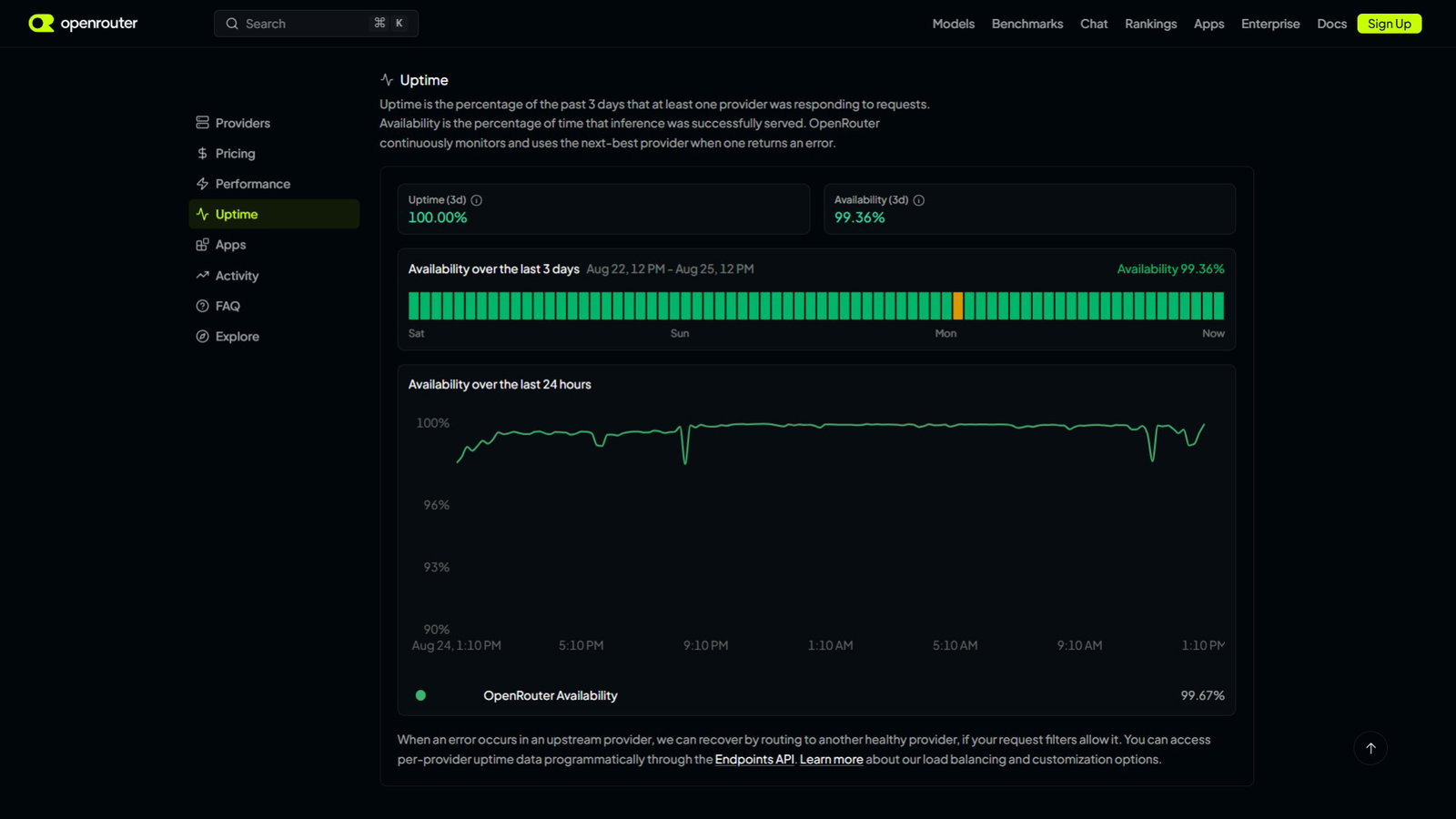Select FAQ in the sidebar
The height and width of the screenshot is (819, 1456).
pos(274,306)
